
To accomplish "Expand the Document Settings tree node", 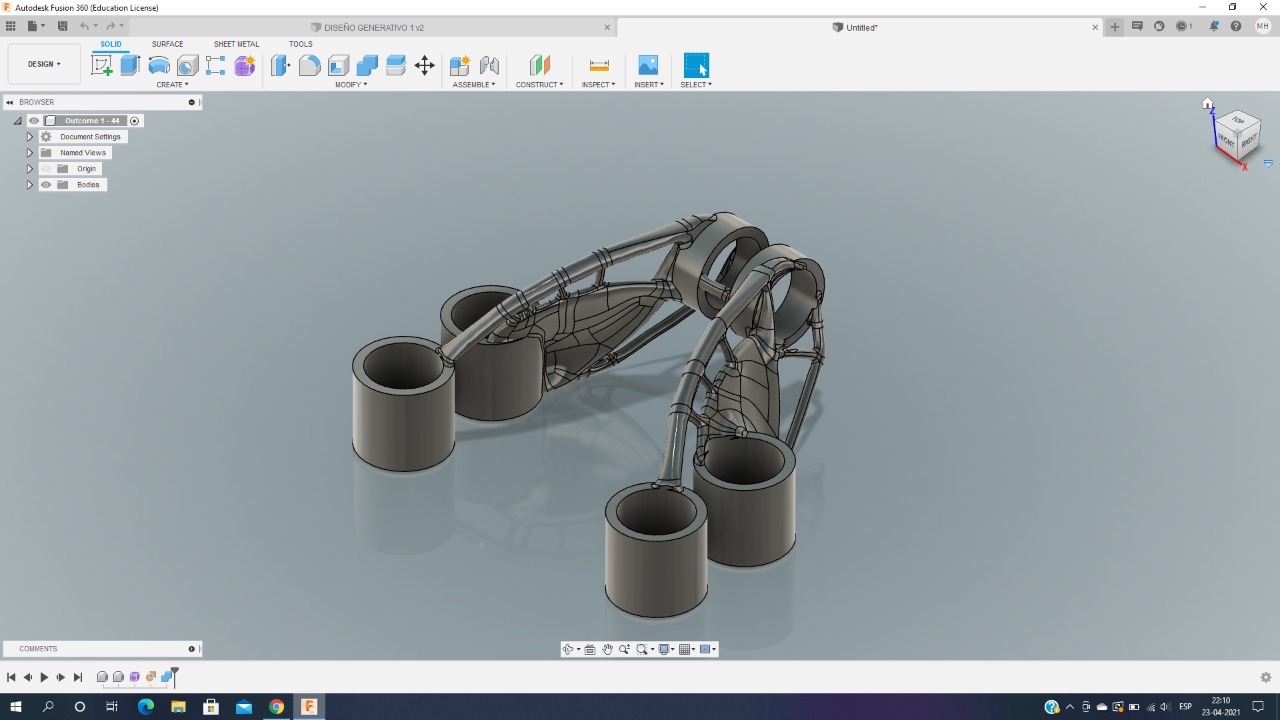I will [30, 137].
